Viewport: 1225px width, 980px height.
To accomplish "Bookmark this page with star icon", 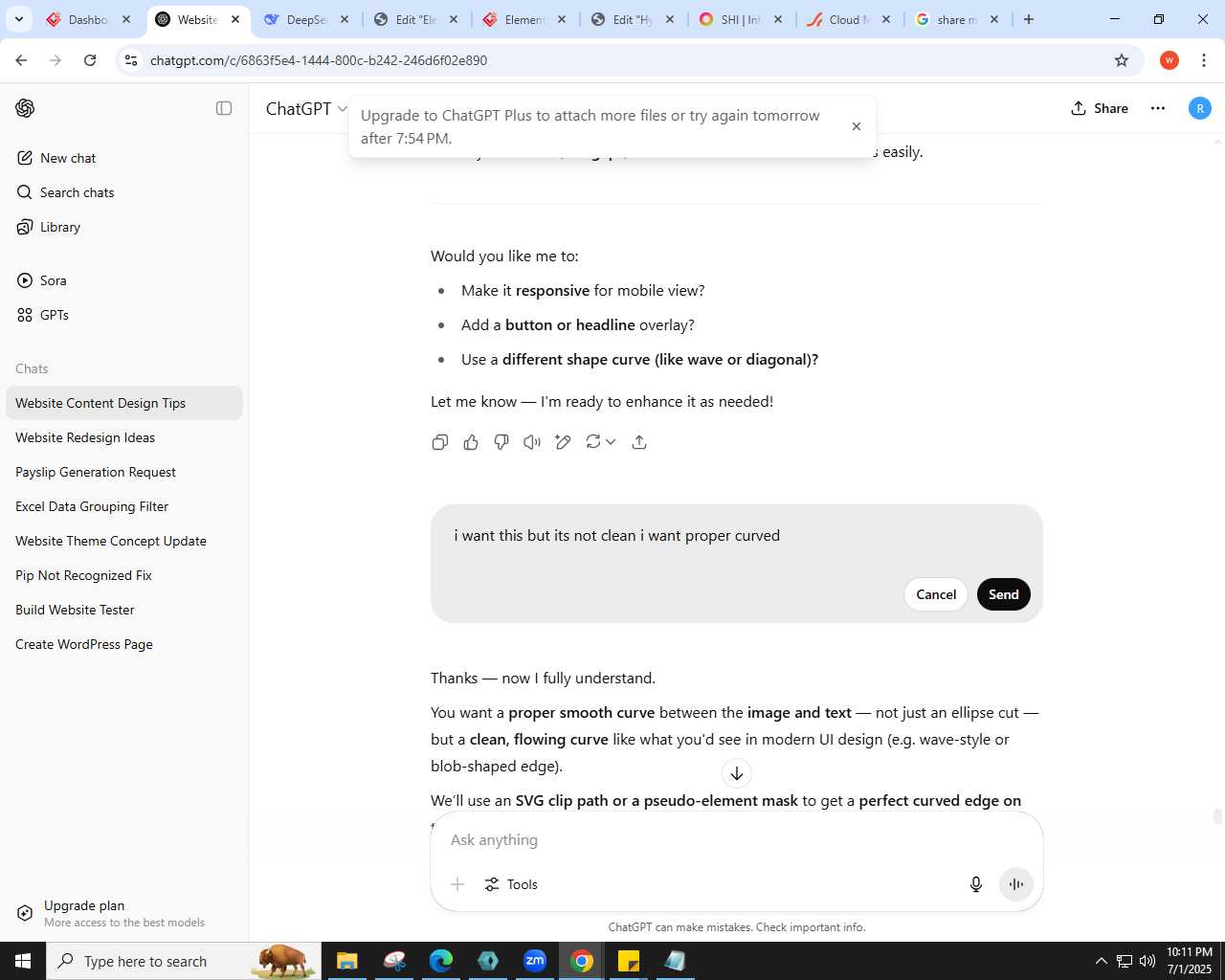I will pyautogui.click(x=1122, y=60).
